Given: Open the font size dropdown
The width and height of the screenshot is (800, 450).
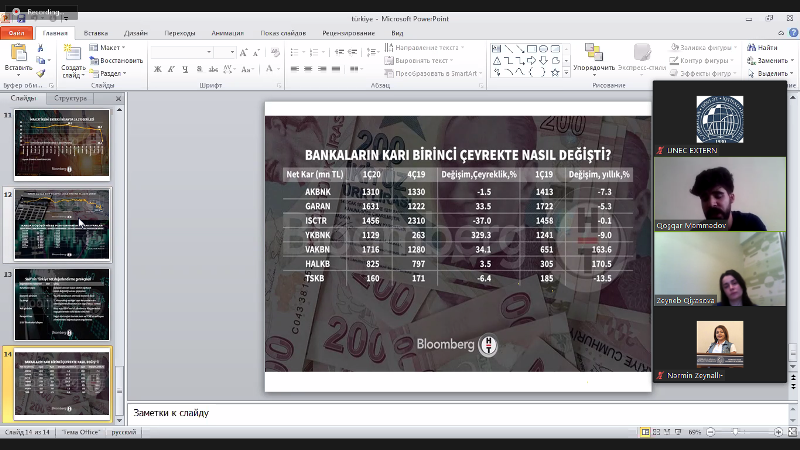Looking at the screenshot, I should click(232, 52).
